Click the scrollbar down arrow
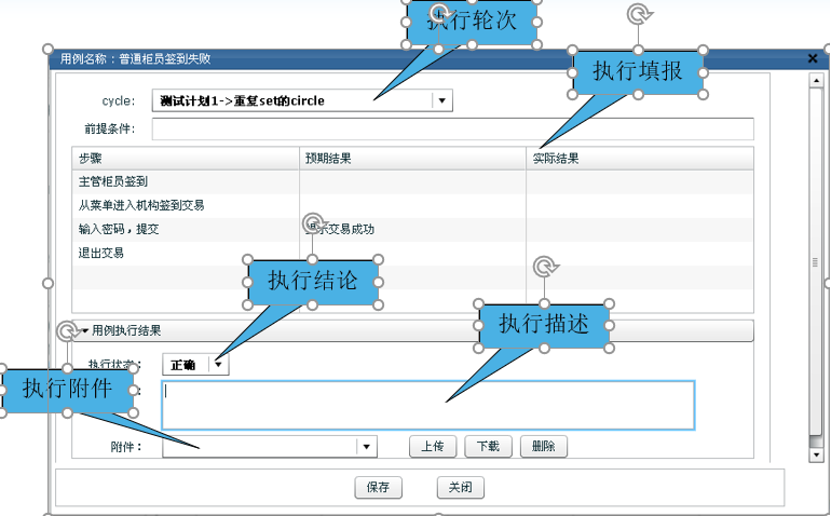Screen dimensions: 830x516 [x=816, y=454]
